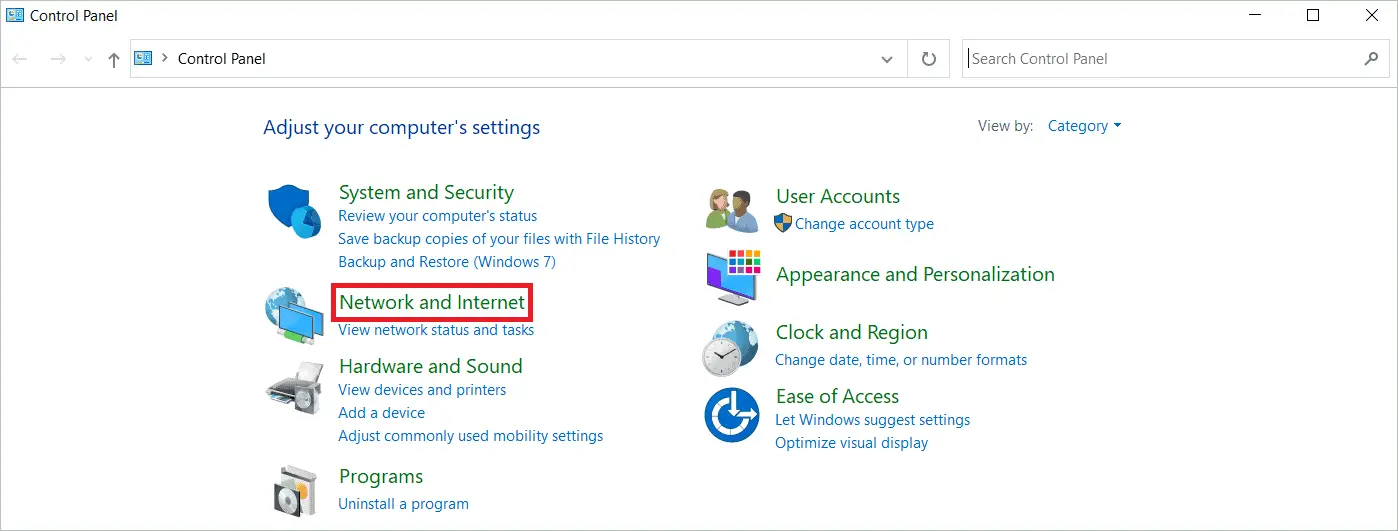Click Change account type link

tap(864, 224)
